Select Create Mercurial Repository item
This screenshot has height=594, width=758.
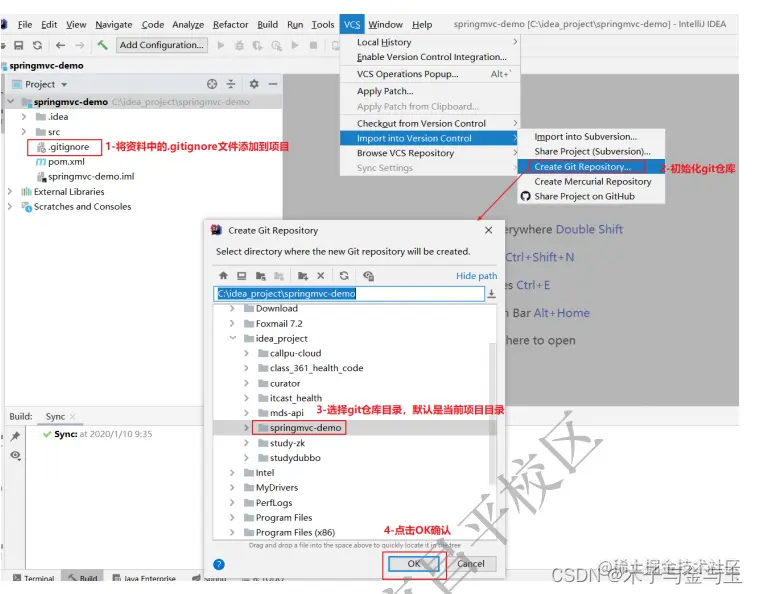(591, 182)
